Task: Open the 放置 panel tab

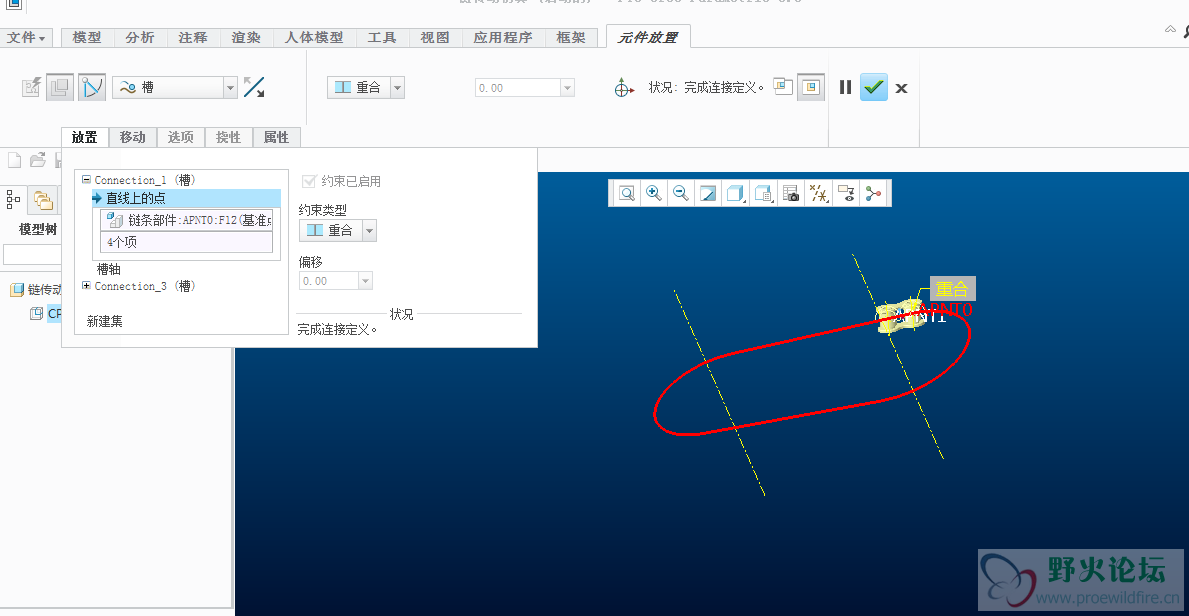Action: tap(84, 137)
